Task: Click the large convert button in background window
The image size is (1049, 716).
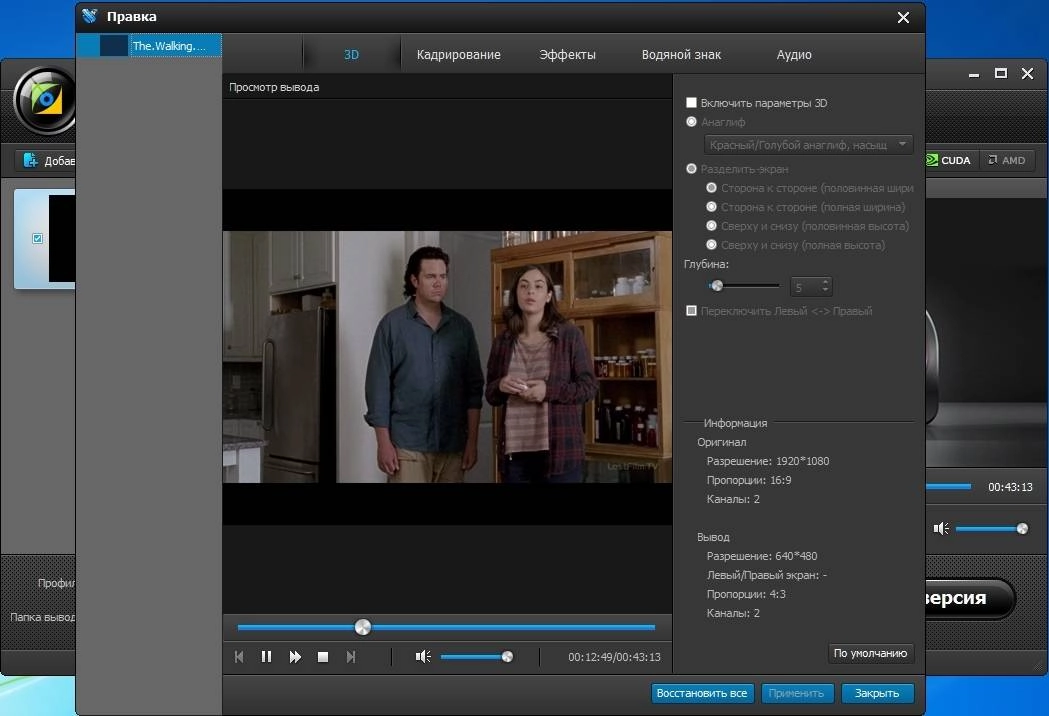Action: (970, 598)
